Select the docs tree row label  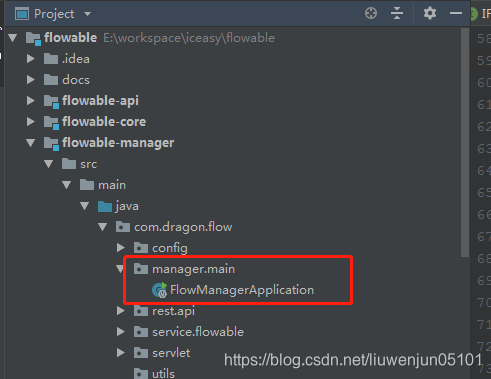76,80
